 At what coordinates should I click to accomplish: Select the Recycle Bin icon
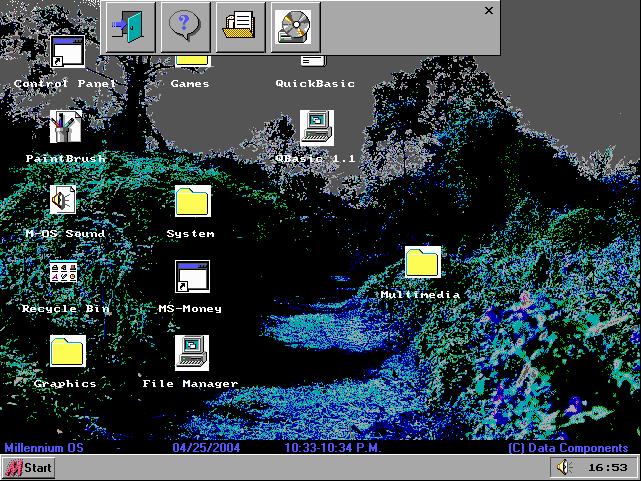pyautogui.click(x=66, y=276)
